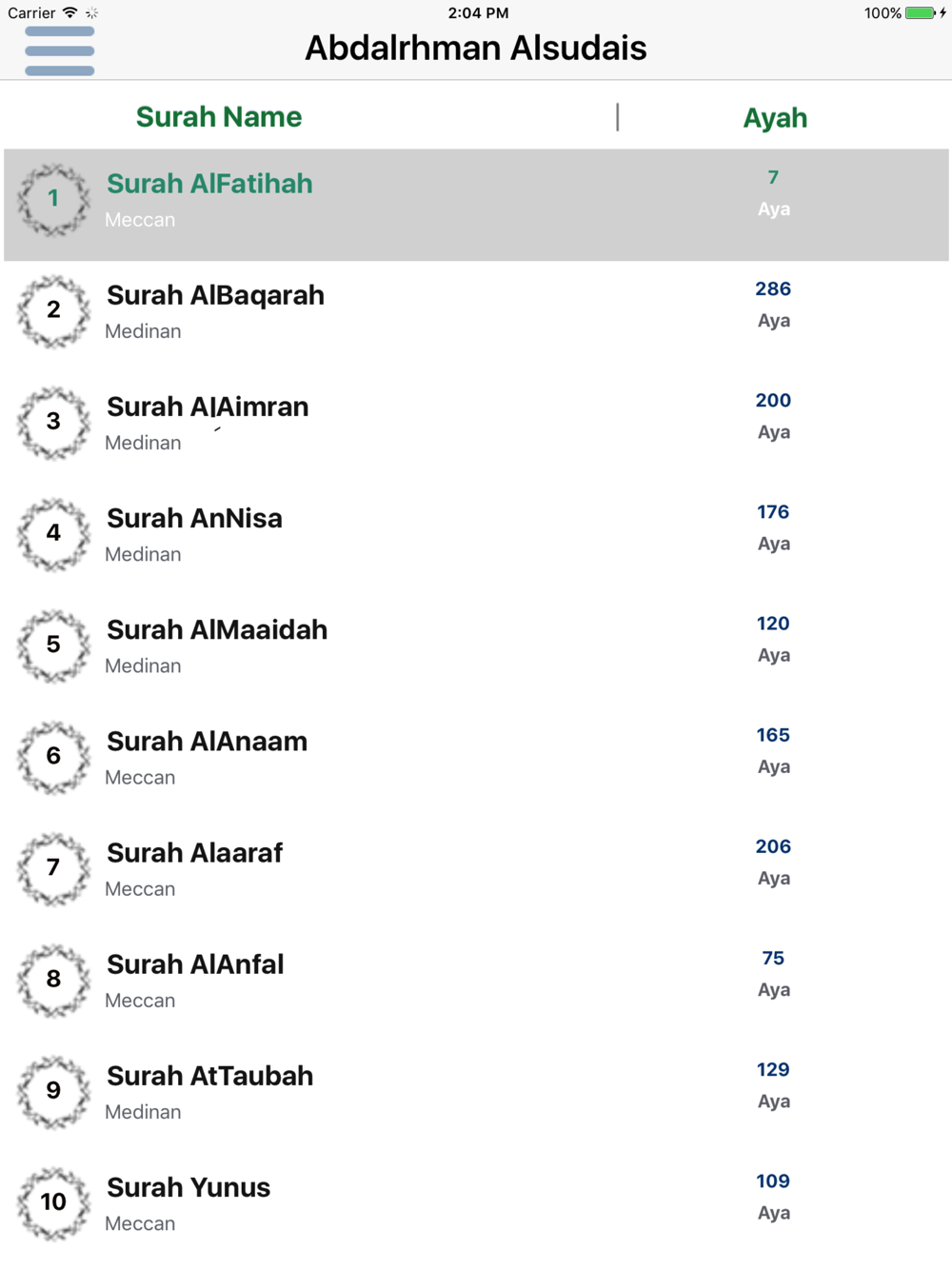Click the Surah Name column header
This screenshot has height=1270, width=952.
(219, 117)
